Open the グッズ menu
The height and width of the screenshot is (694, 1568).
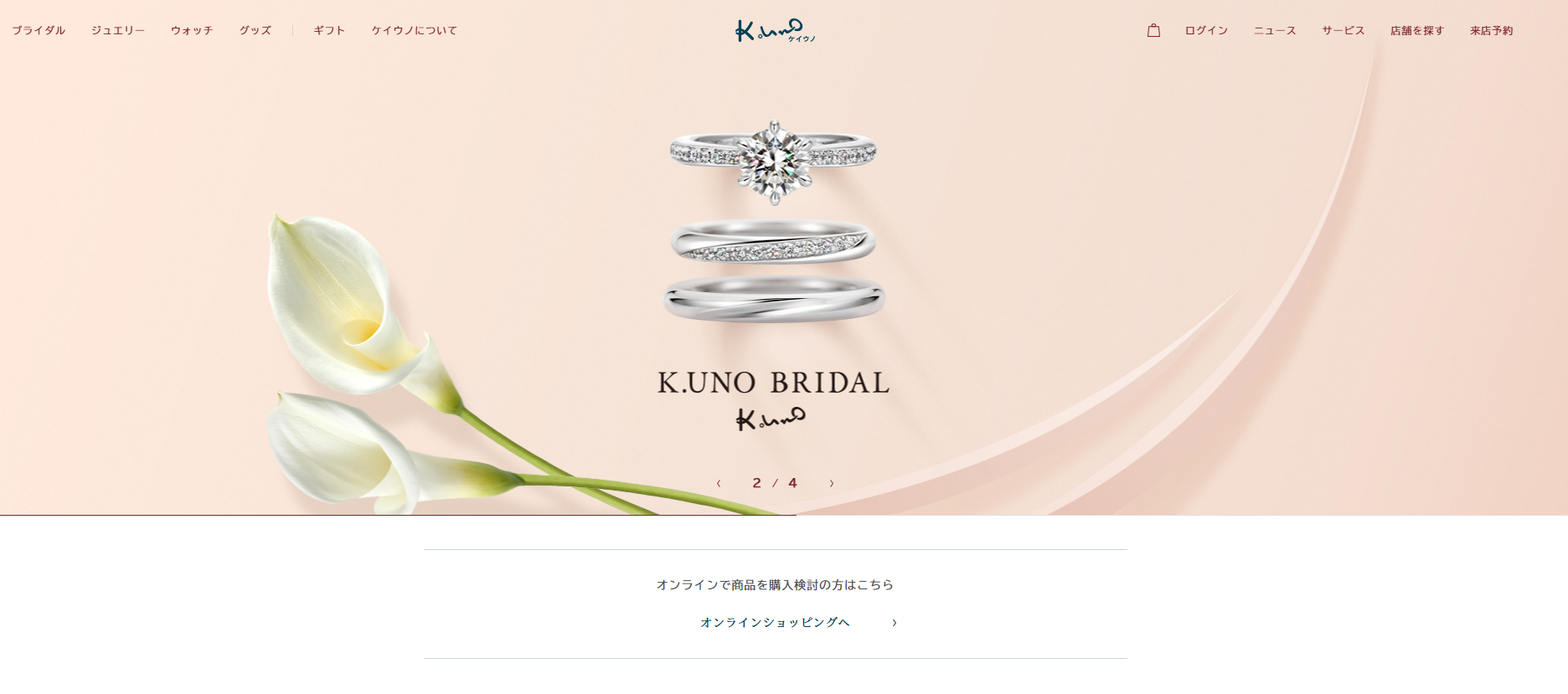tap(255, 30)
